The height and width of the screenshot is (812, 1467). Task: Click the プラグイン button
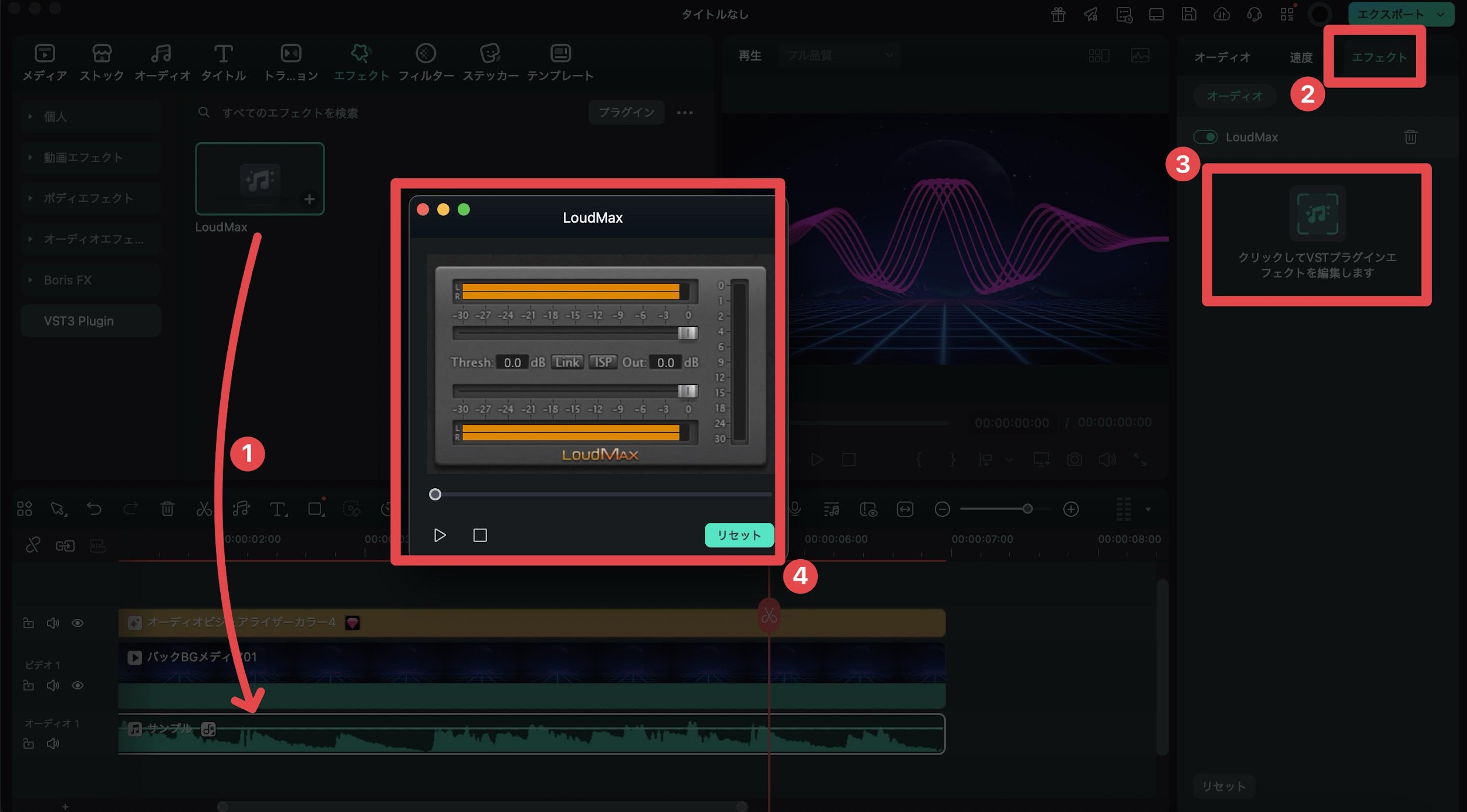coord(626,112)
